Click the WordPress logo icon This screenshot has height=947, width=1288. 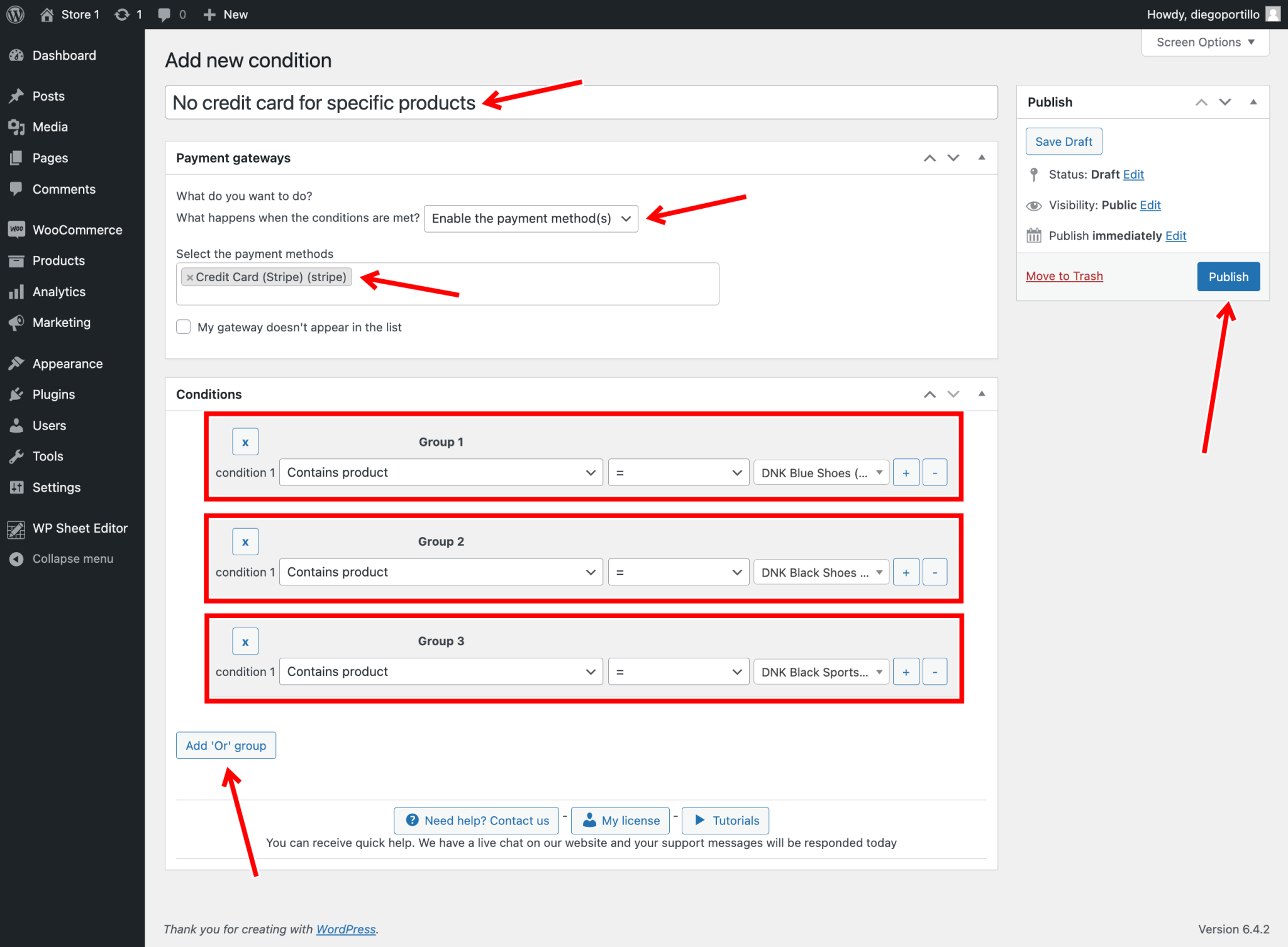pyautogui.click(x=15, y=14)
